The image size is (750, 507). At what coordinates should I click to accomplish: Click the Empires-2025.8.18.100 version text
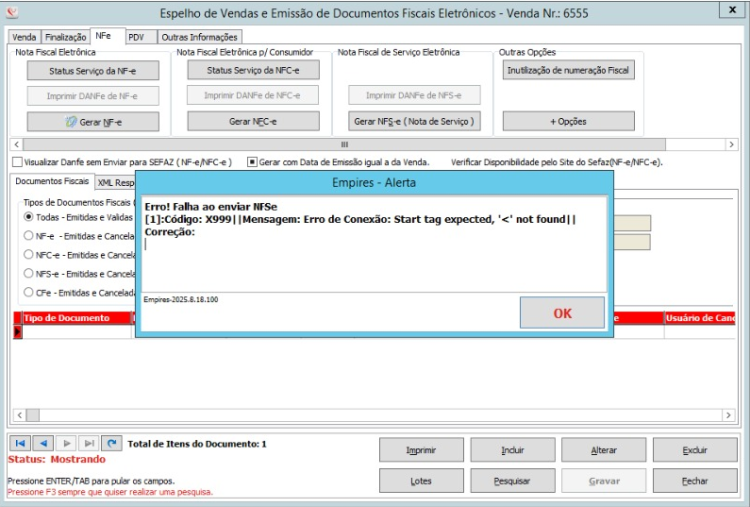[181, 299]
